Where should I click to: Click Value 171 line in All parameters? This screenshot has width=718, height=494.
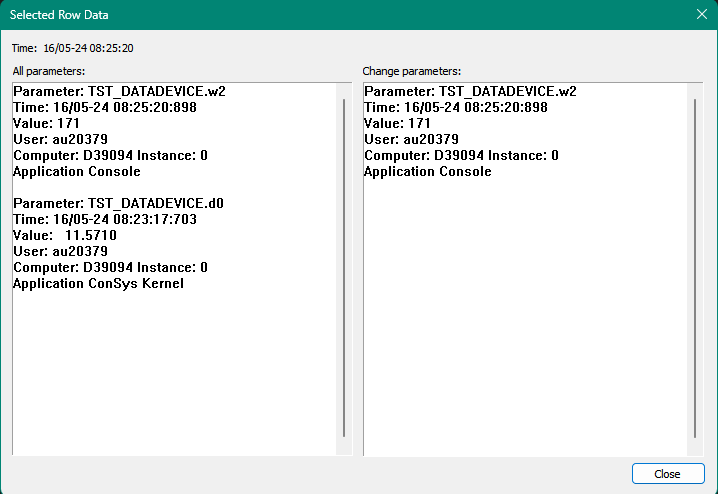pyautogui.click(x=46, y=123)
